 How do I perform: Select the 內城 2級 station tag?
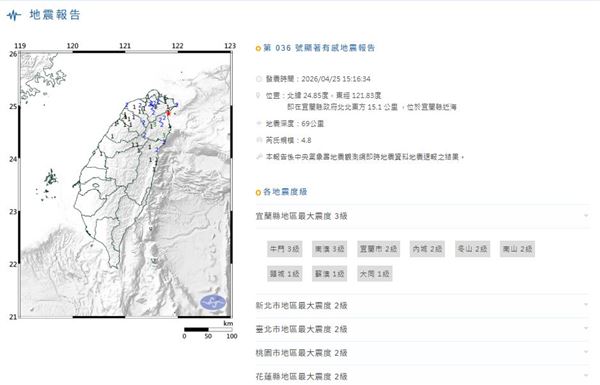(x=427, y=249)
